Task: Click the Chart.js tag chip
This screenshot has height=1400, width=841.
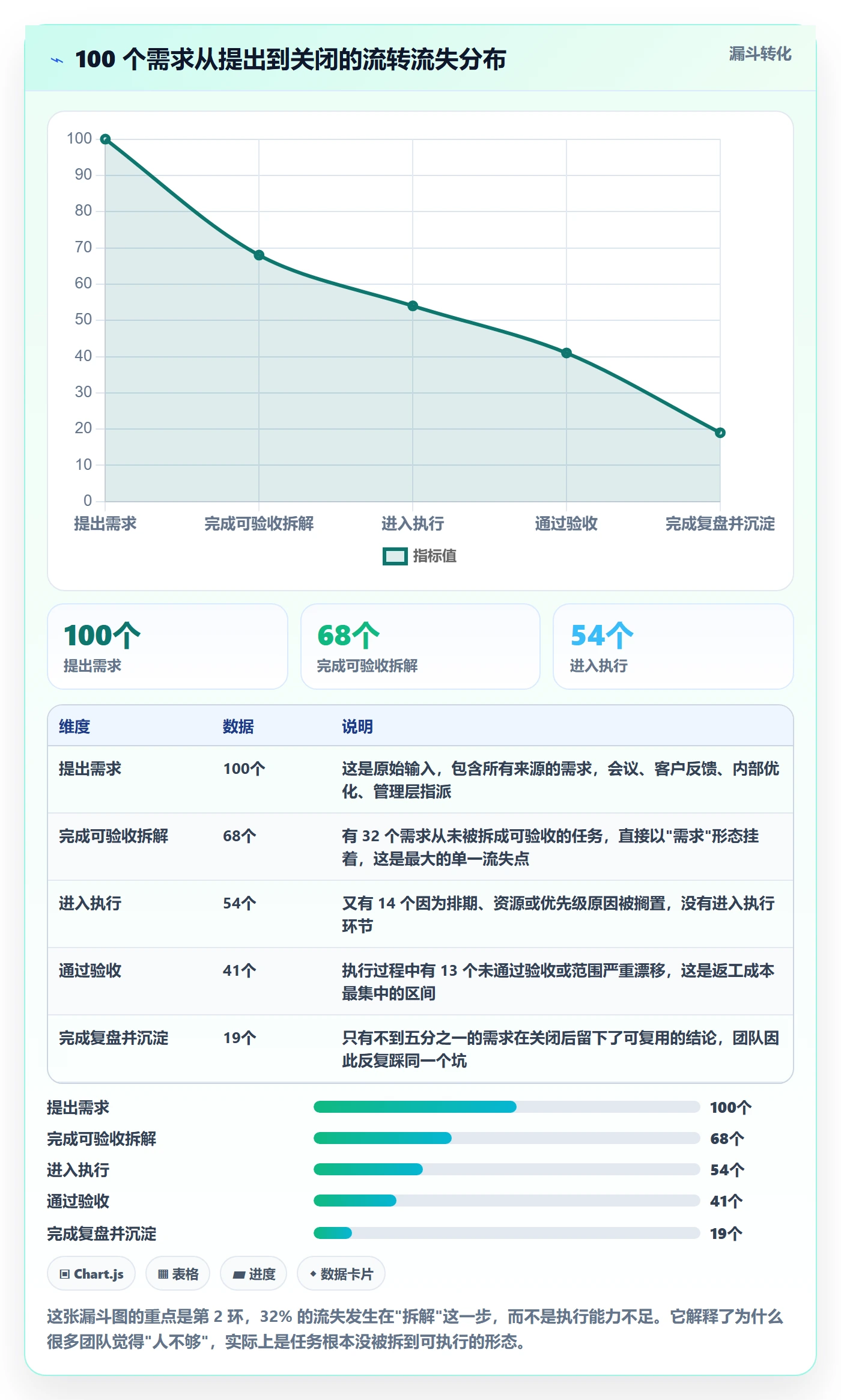Action: [91, 1273]
